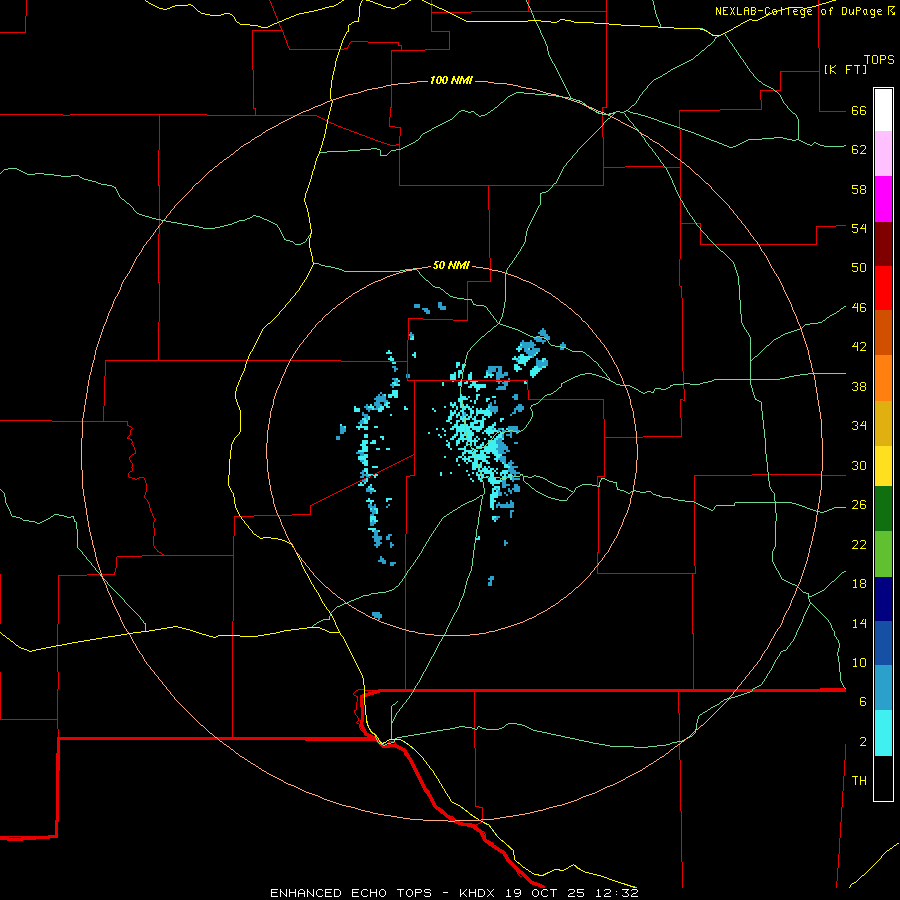Click the 54 legend value
The image size is (900, 900).
coord(859,228)
